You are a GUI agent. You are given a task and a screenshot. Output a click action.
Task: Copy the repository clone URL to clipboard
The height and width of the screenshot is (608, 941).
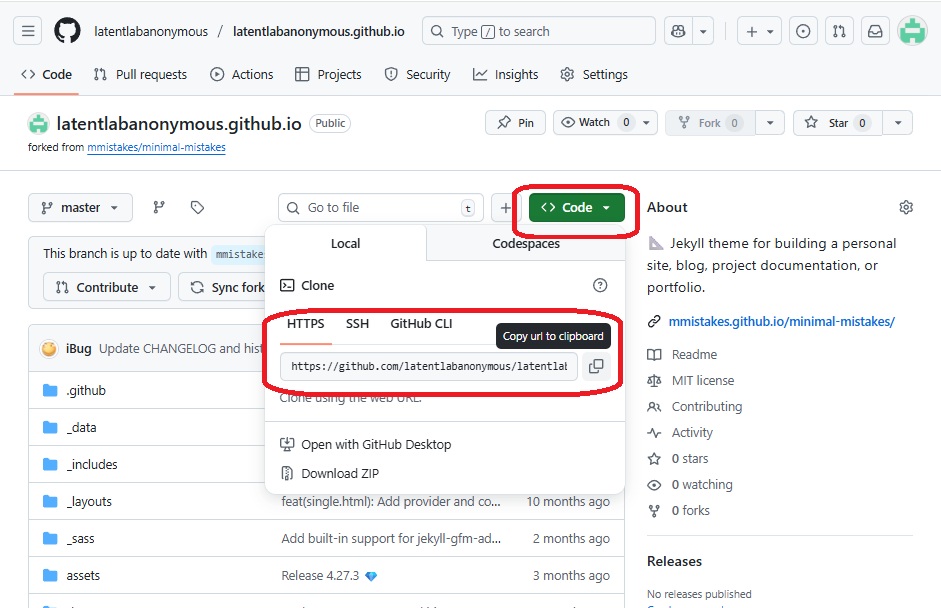(596, 366)
